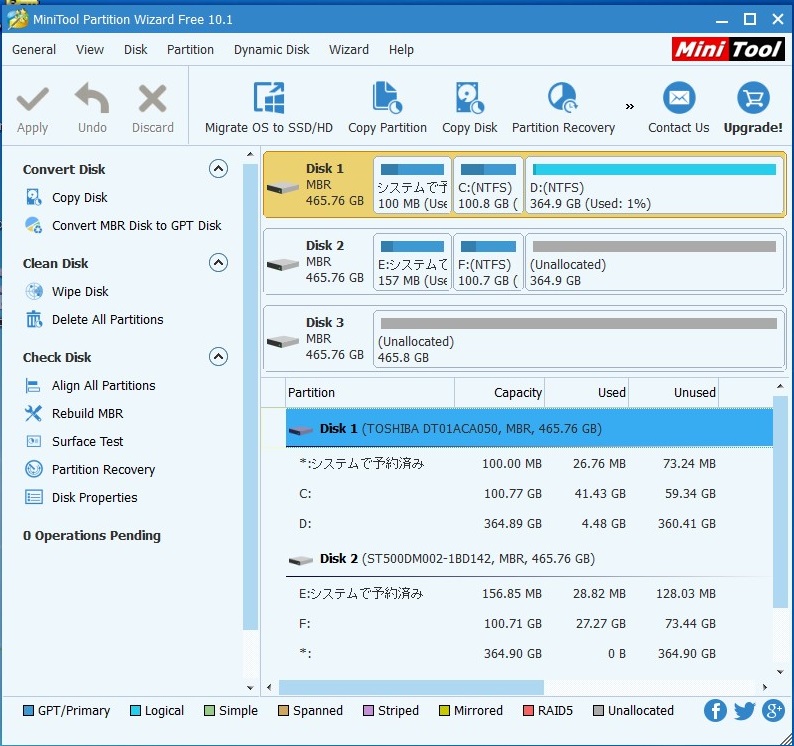Click the left sidebar vertical scrollbar
The image size is (794, 746).
click(250, 395)
